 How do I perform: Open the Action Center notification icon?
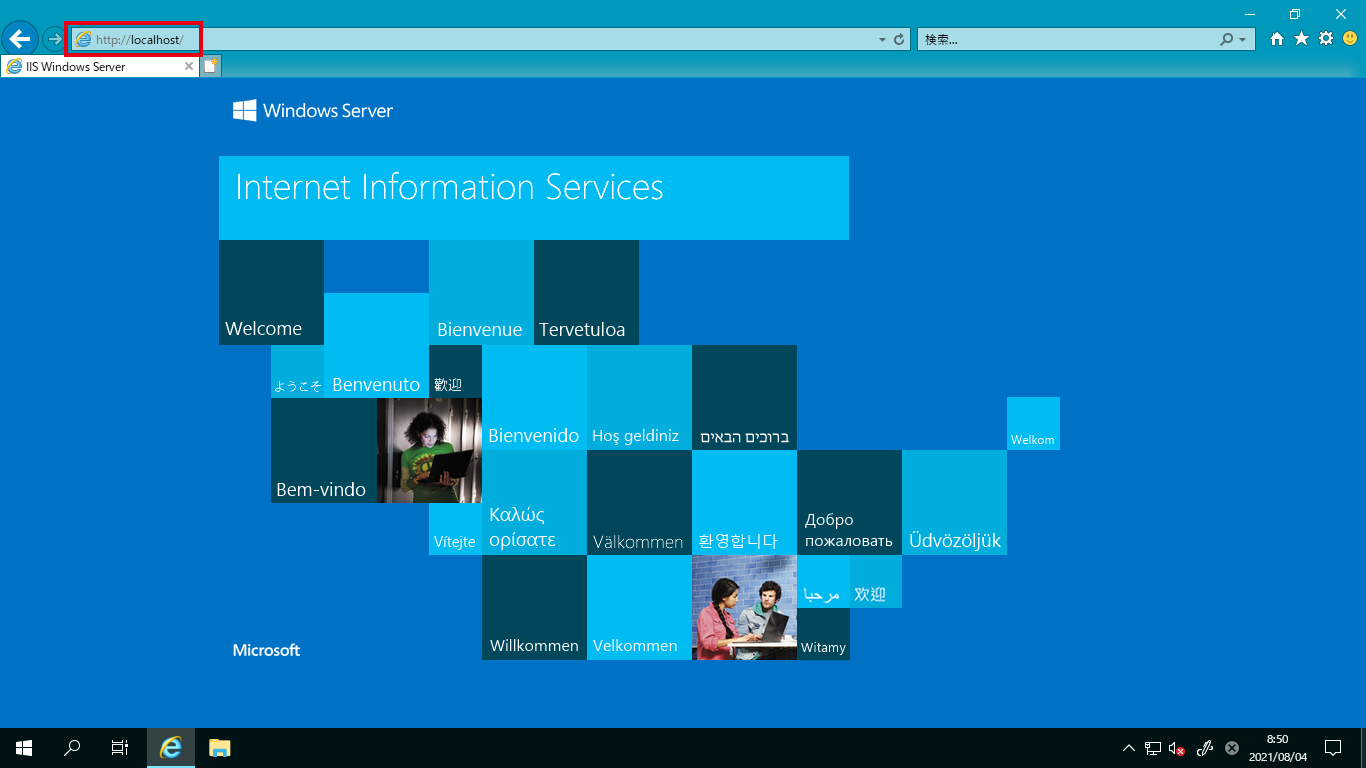coord(1332,747)
